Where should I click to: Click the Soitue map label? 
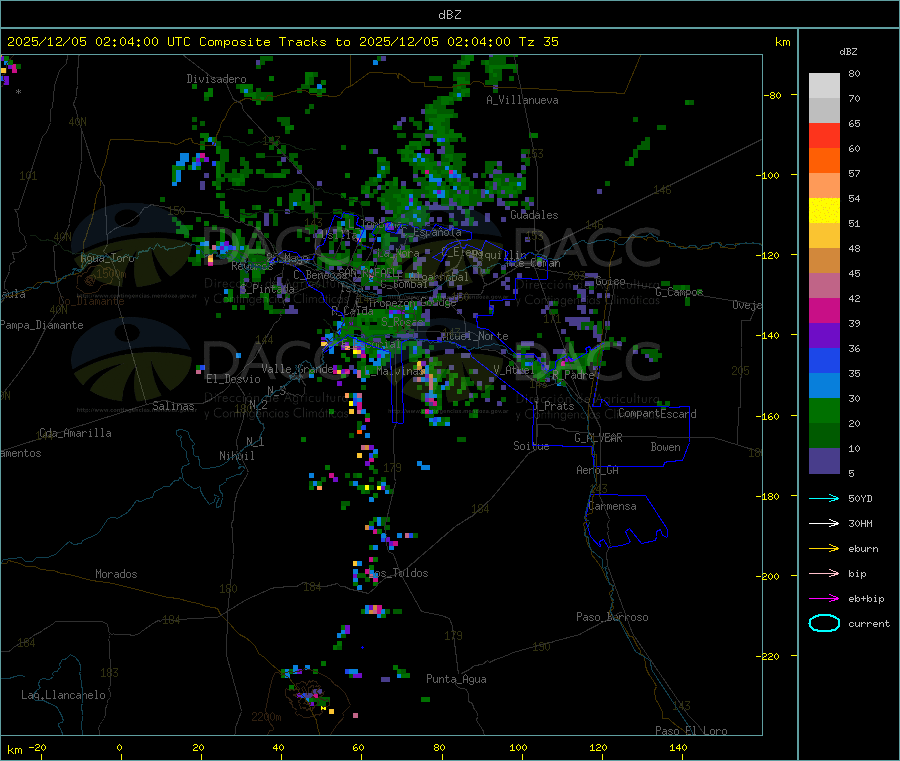click(531, 446)
